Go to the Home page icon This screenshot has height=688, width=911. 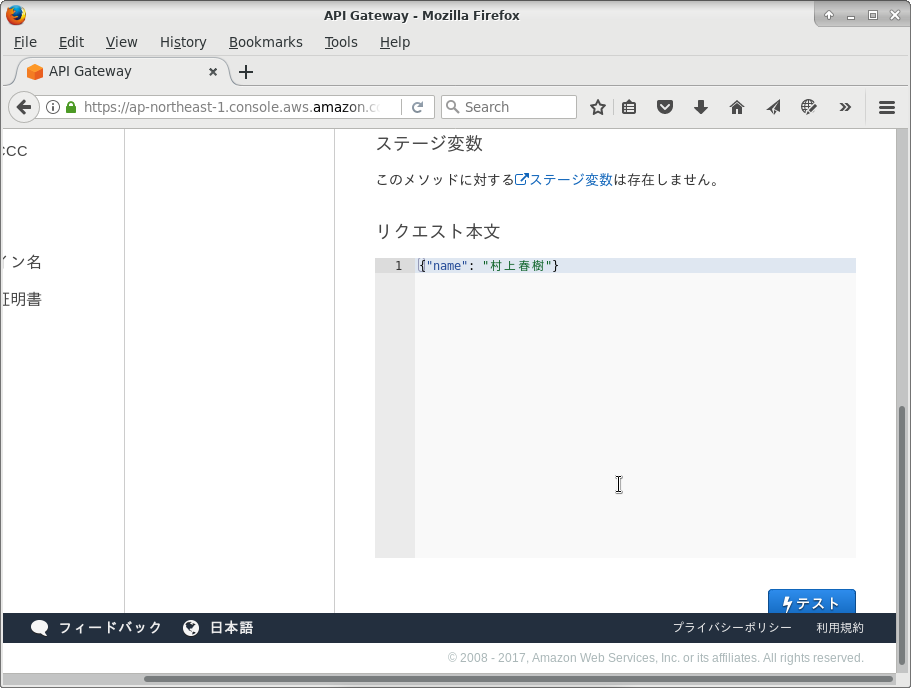pyautogui.click(x=737, y=107)
